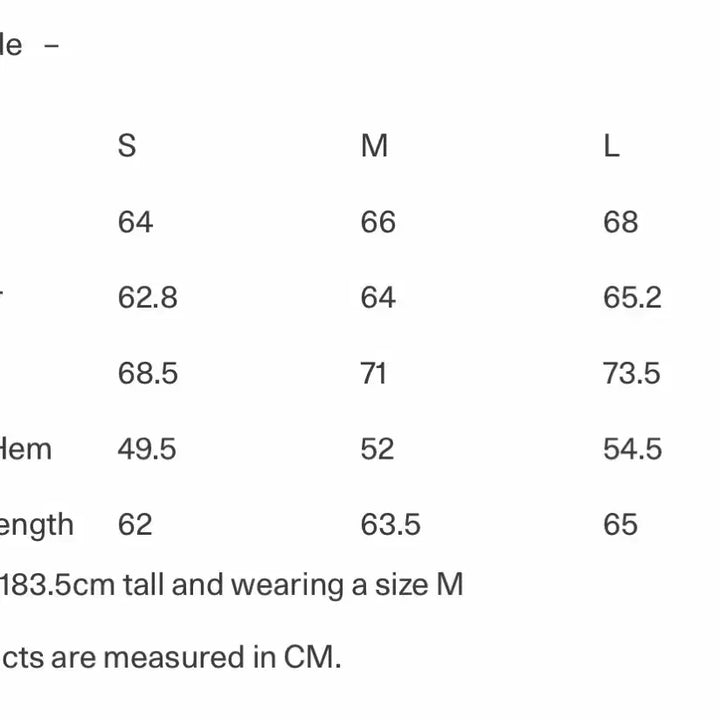This screenshot has height=720, width=720.
Task: Click the Length row label
Action: click(x=37, y=525)
